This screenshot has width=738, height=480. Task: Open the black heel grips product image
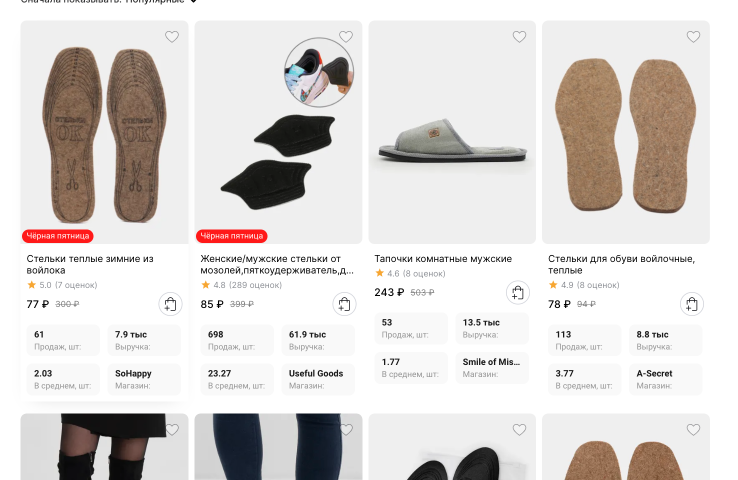coord(278,132)
